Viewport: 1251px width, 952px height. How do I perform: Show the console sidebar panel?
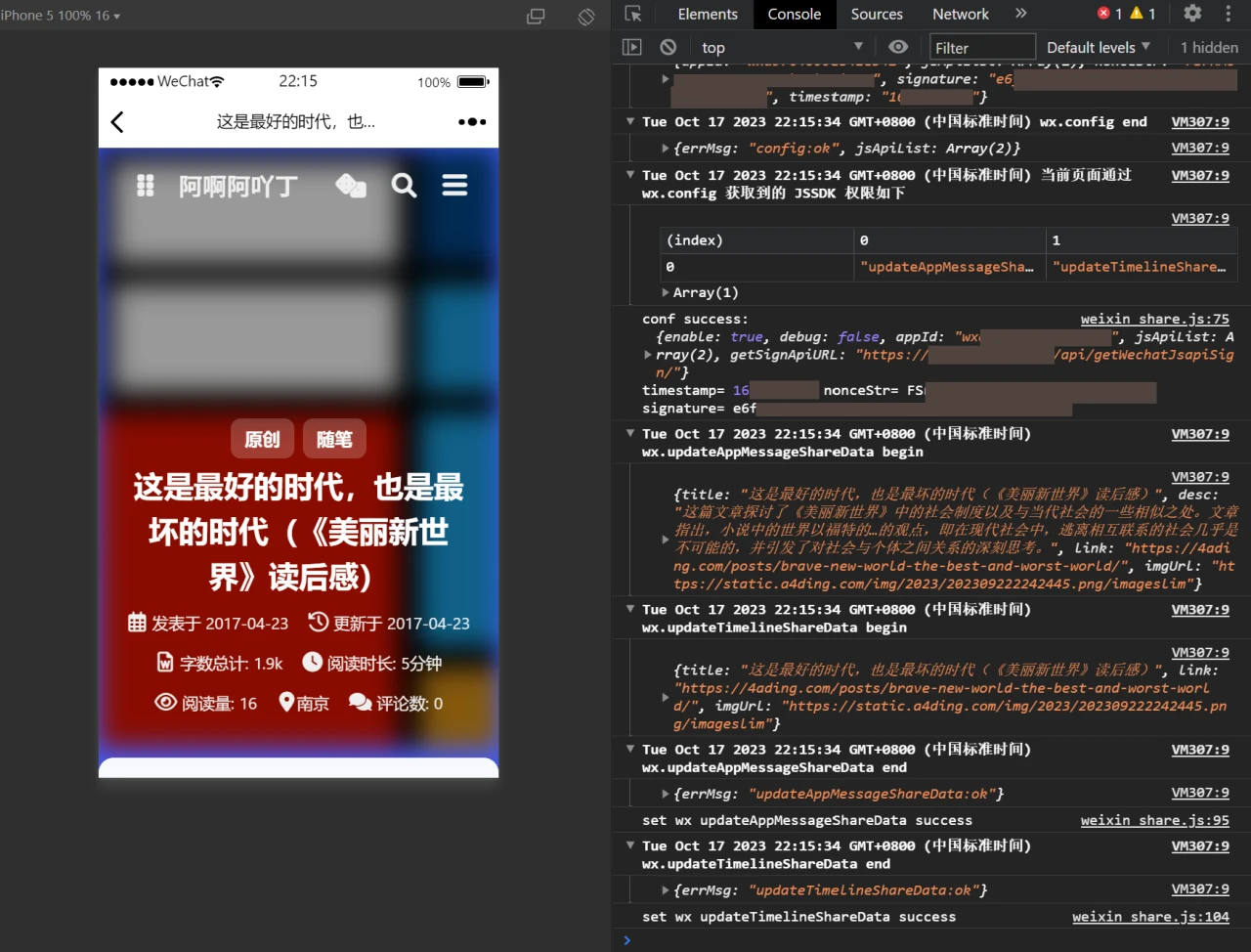(x=631, y=46)
